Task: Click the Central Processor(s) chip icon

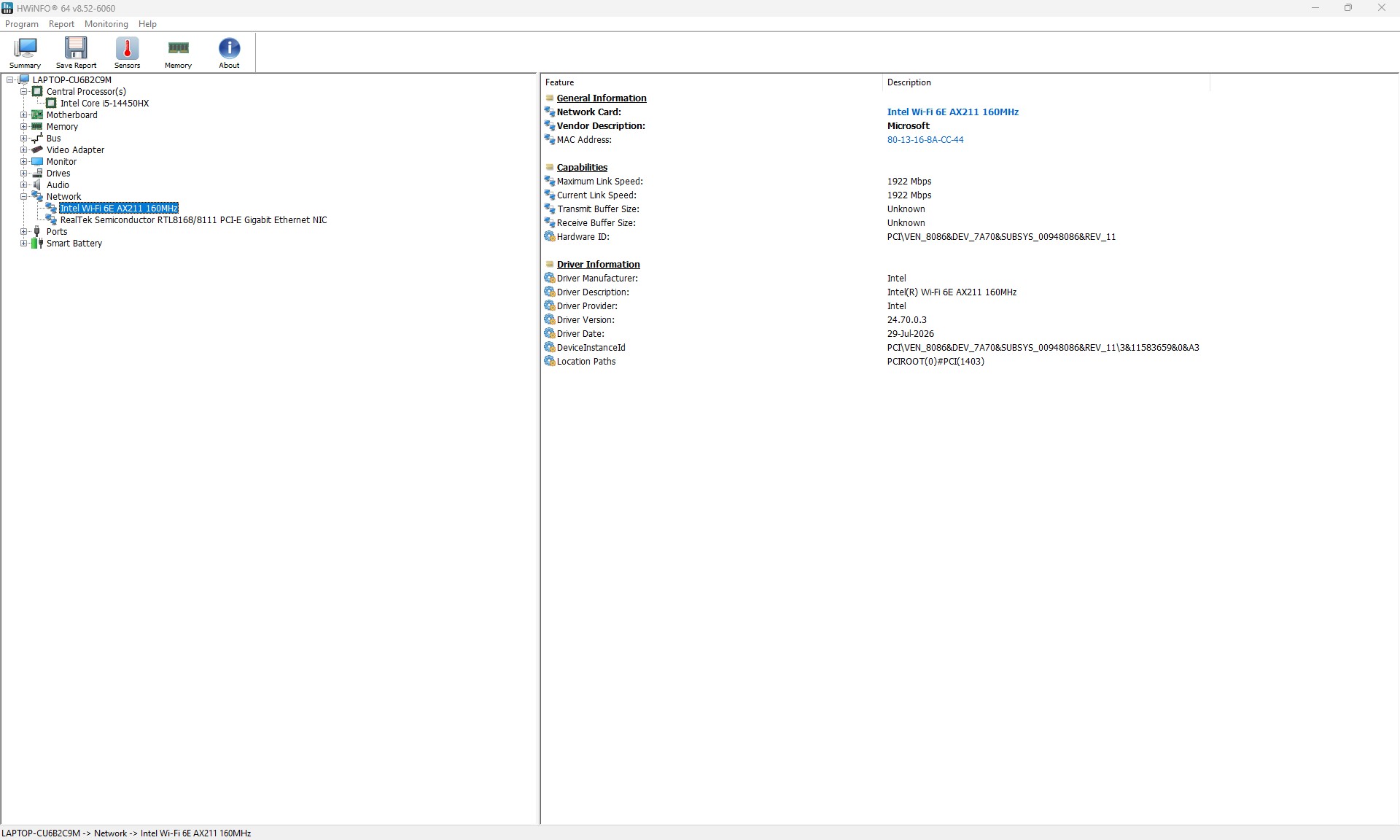Action: pyautogui.click(x=37, y=91)
